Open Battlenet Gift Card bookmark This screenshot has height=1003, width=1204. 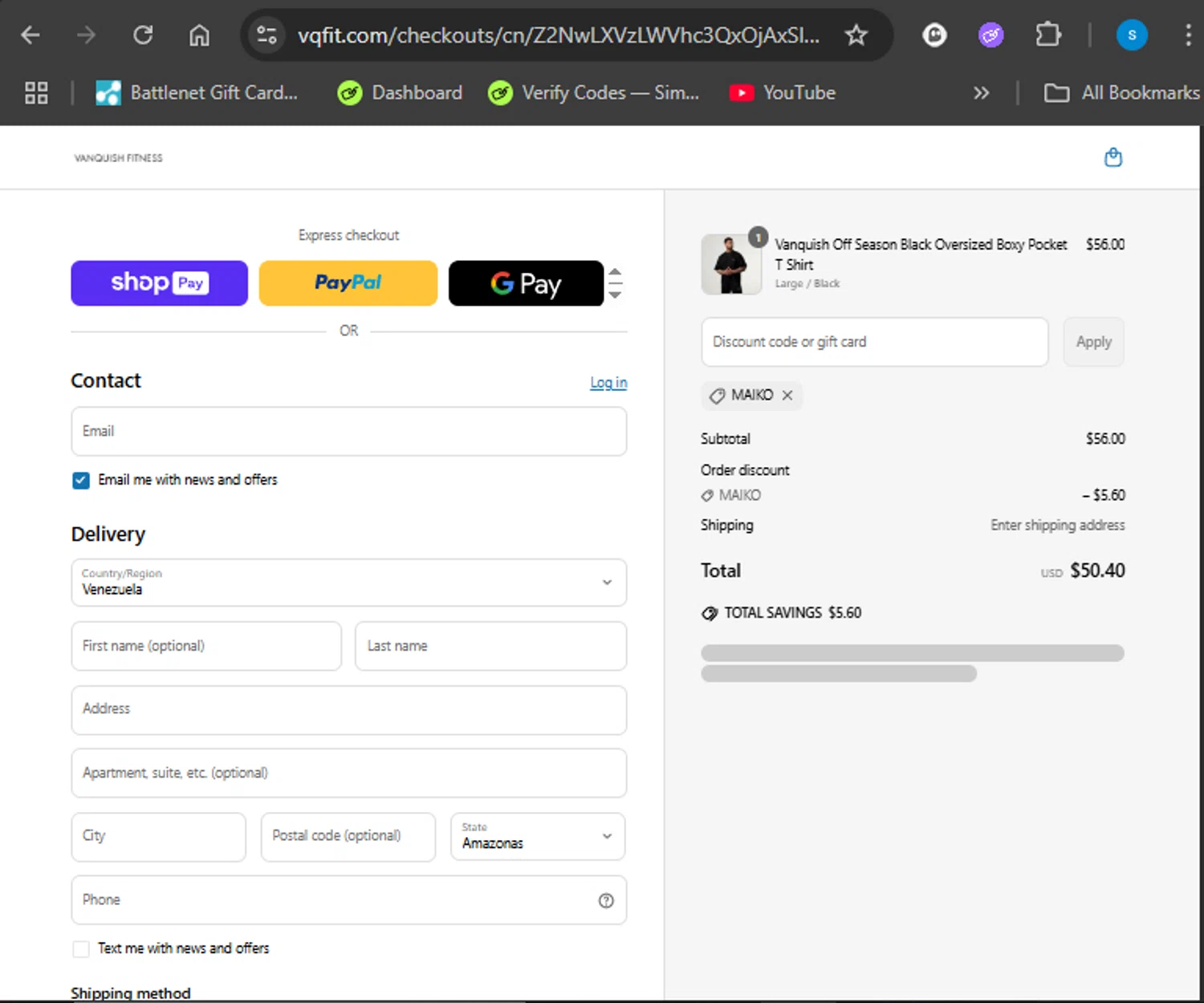point(197,93)
